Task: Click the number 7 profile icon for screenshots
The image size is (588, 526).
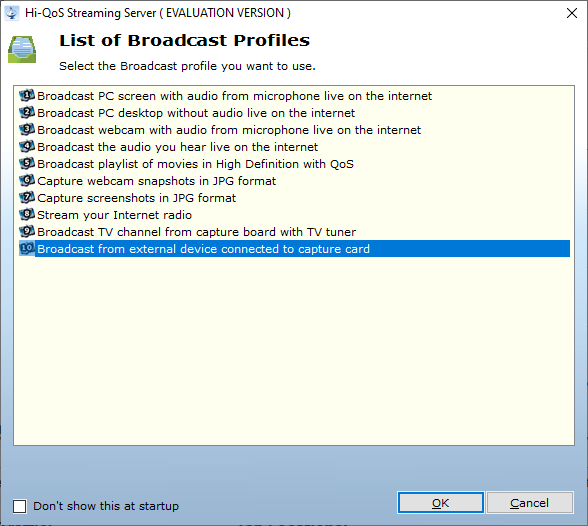Action: point(27,198)
